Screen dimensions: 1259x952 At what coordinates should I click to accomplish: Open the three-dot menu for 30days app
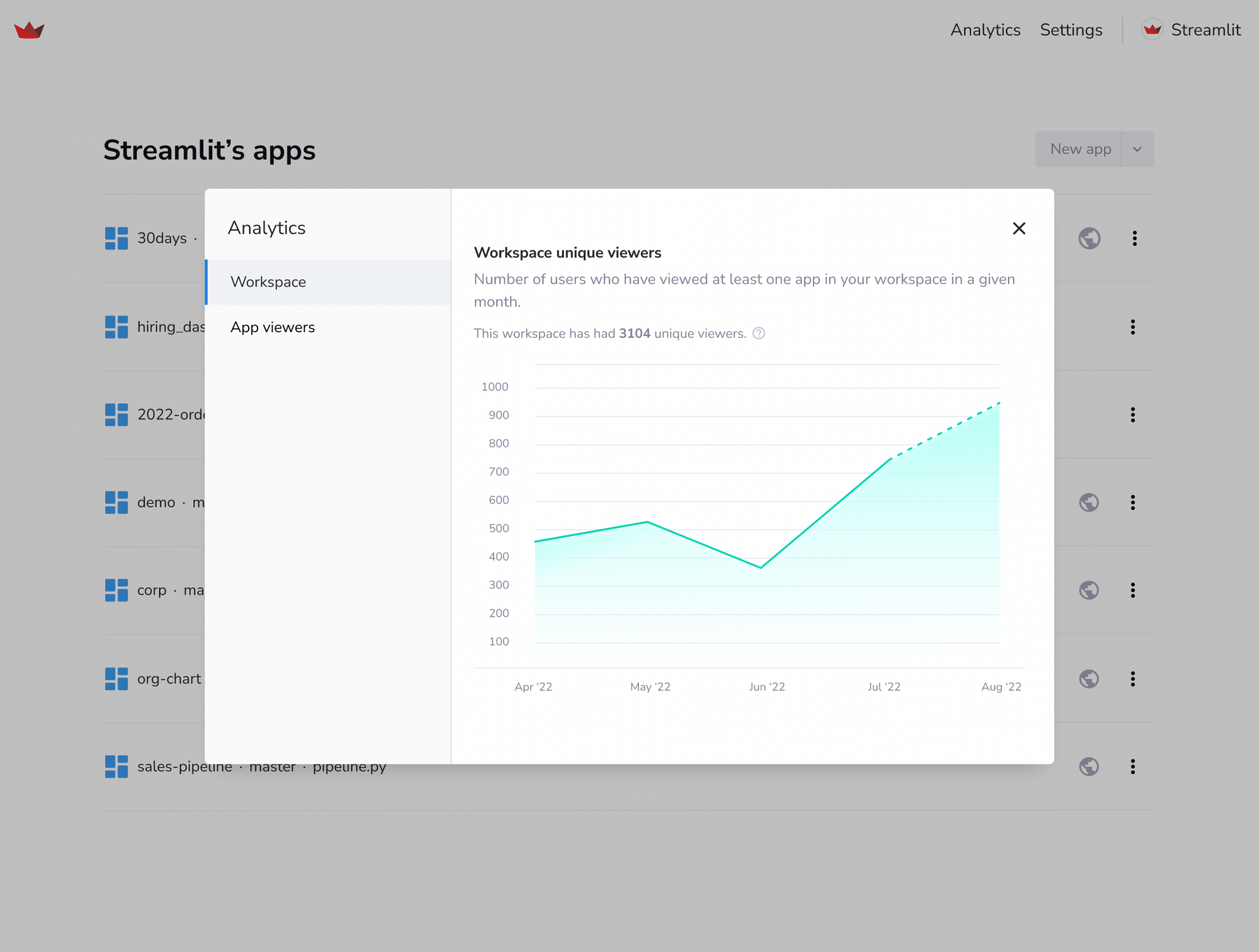pyautogui.click(x=1134, y=238)
